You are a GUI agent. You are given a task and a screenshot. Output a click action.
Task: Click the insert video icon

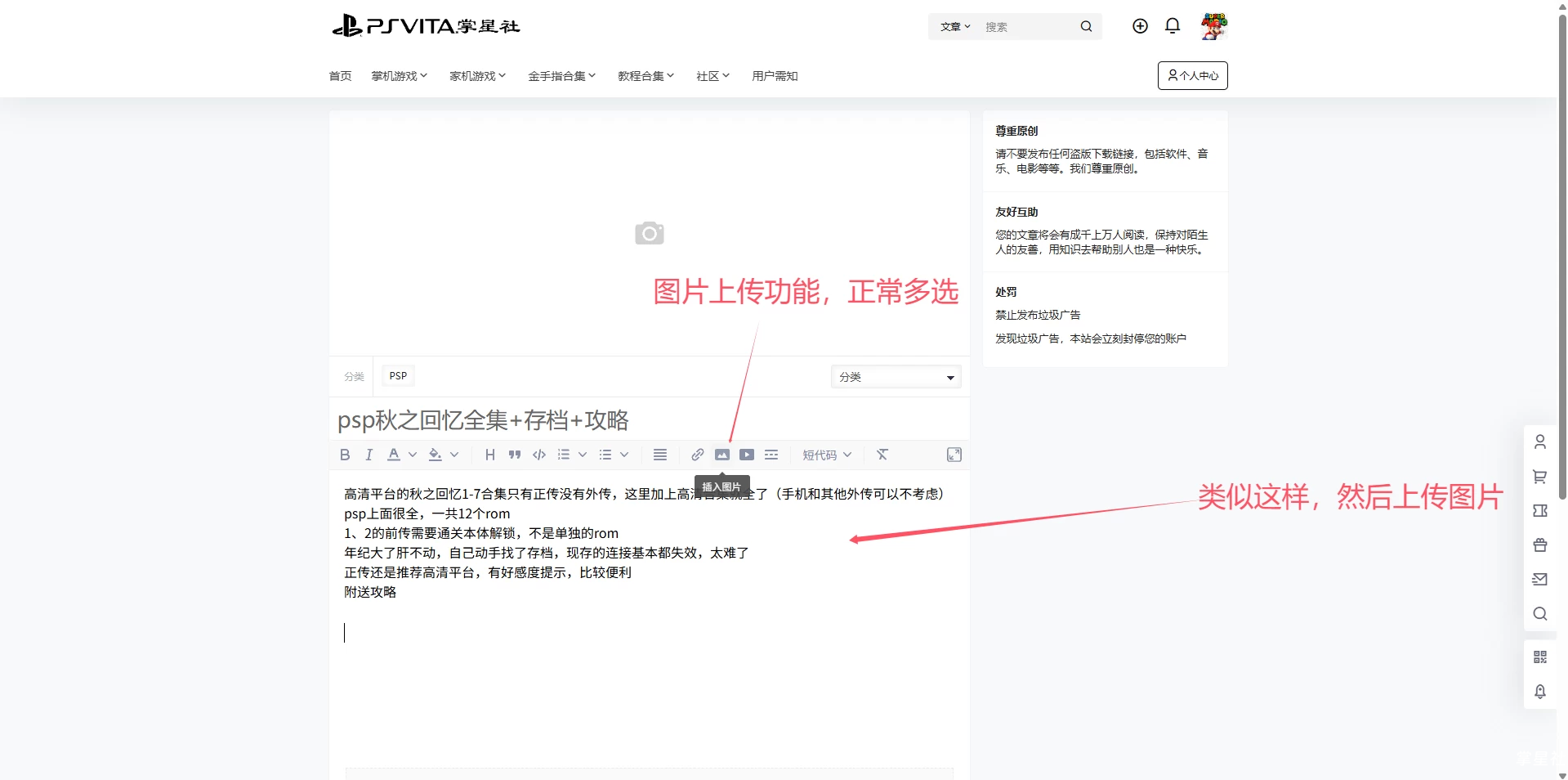click(x=747, y=455)
